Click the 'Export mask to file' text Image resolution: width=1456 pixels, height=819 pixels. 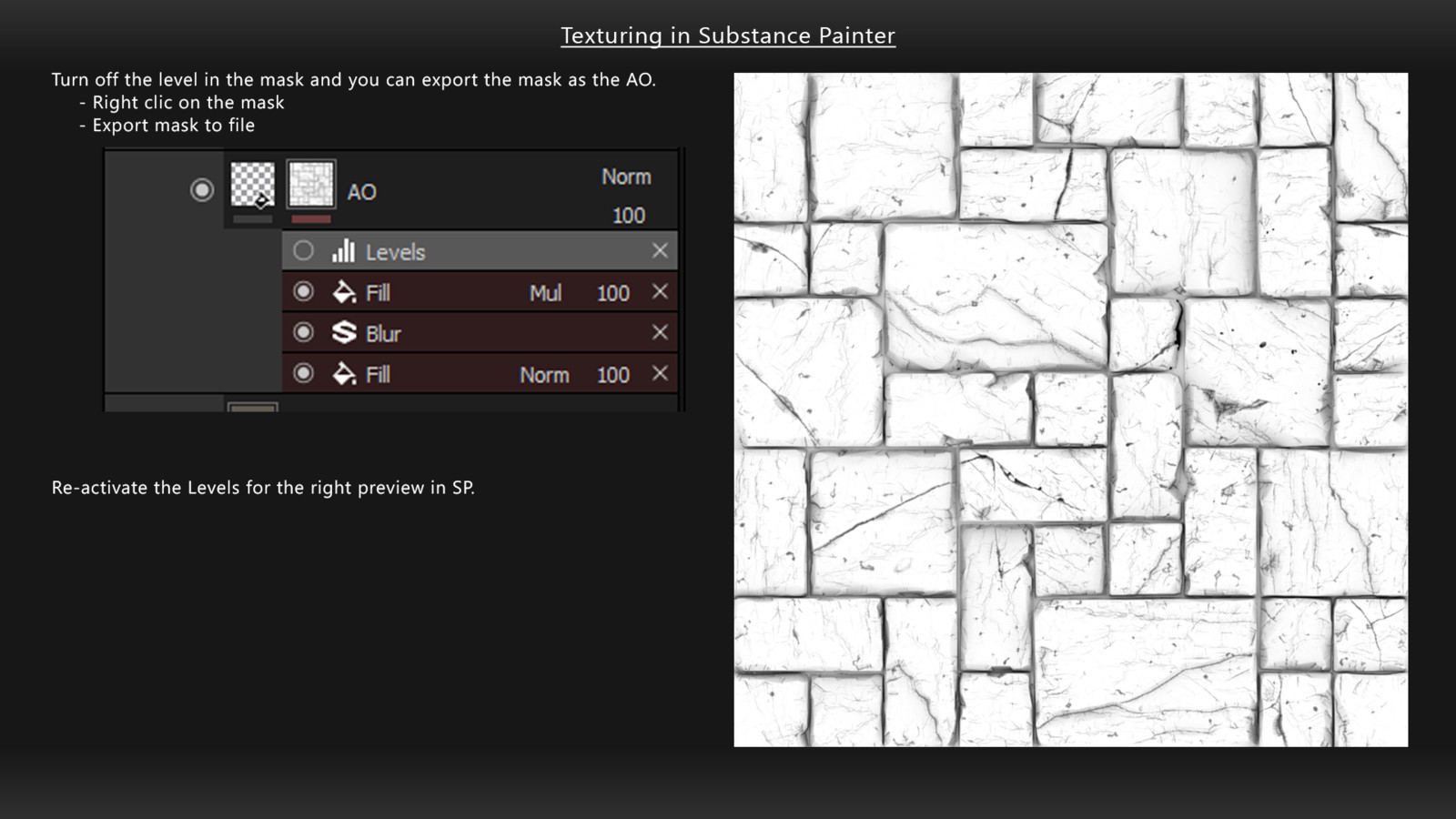click(173, 126)
